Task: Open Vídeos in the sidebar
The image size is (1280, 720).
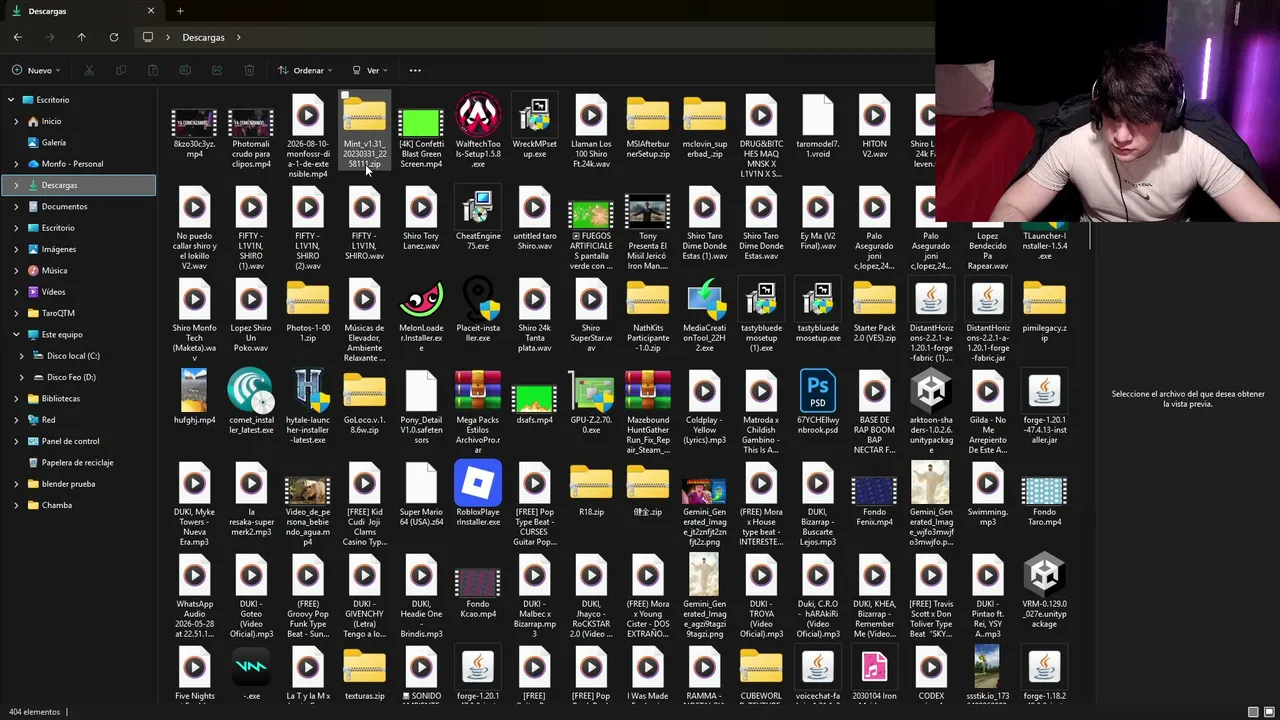Action: click(53, 292)
